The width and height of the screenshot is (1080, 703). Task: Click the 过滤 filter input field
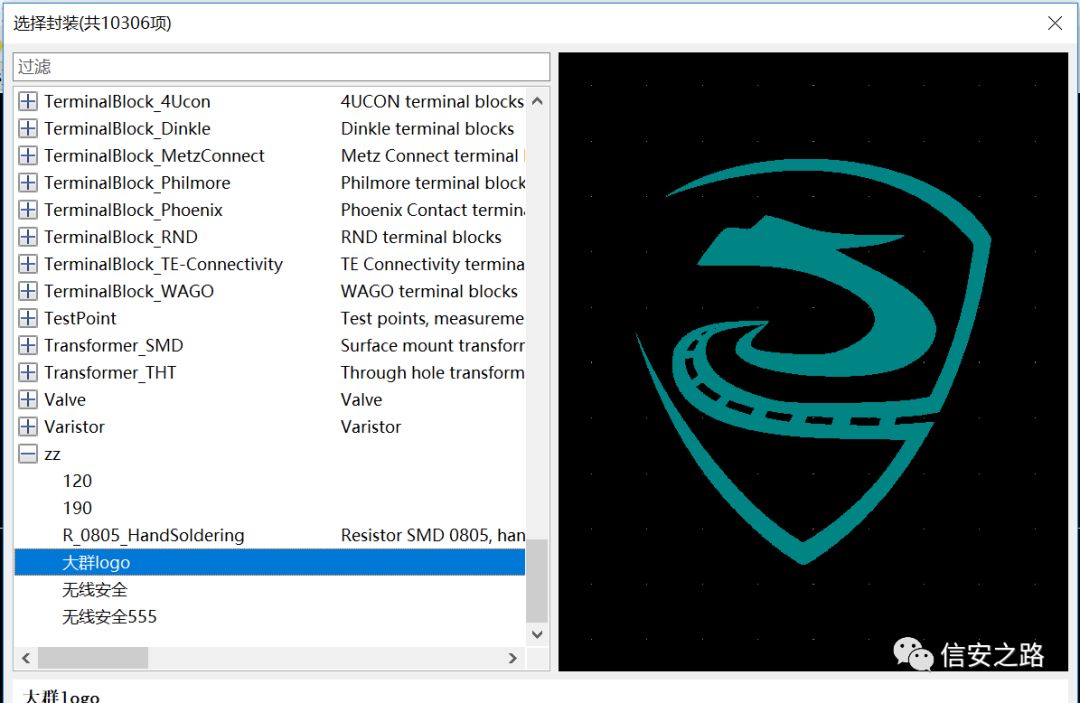click(x=281, y=67)
